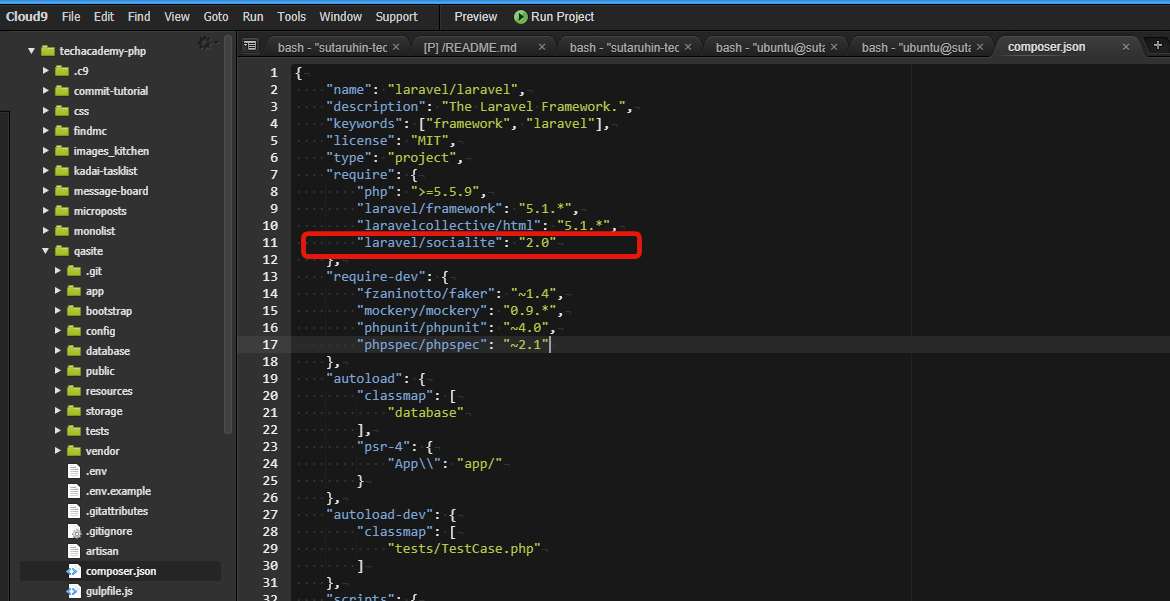
Task: Expand the commit-tutorial folder
Action: click(46, 91)
